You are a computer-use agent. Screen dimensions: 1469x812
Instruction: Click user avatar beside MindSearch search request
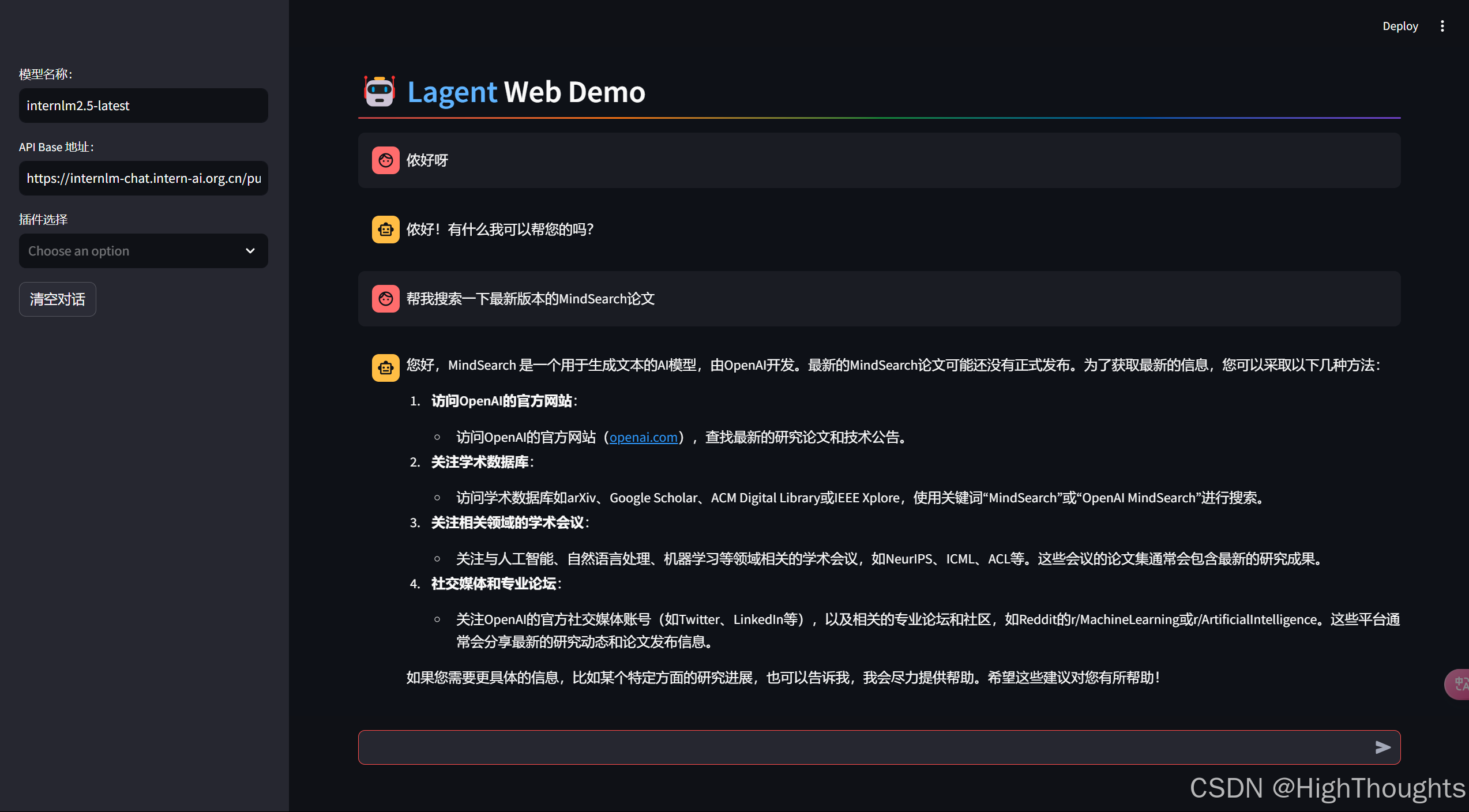[385, 299]
